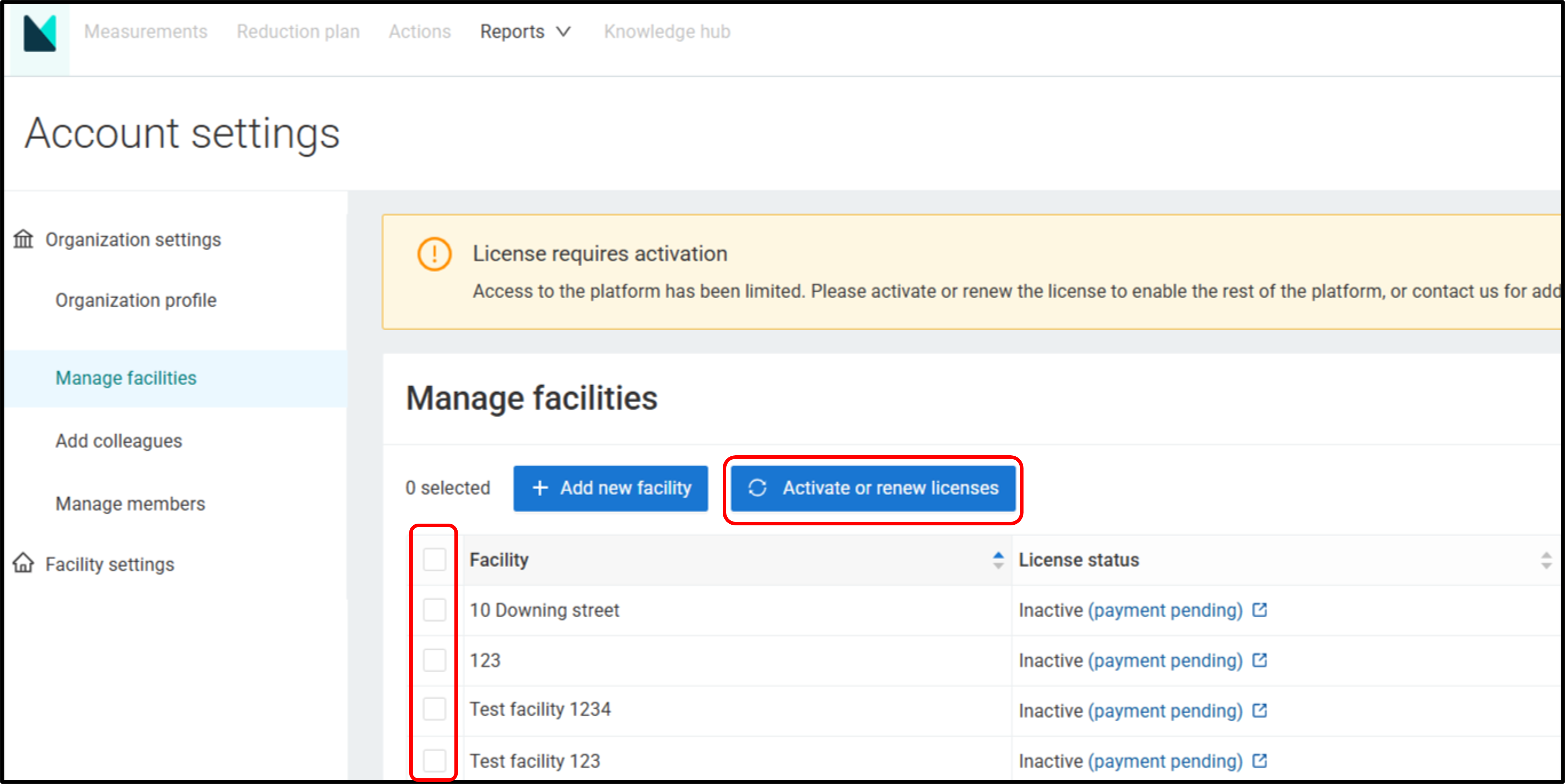Open payment pending link for 10 Downing street
This screenshot has height=784, width=1565.
pyautogui.click(x=1165, y=610)
